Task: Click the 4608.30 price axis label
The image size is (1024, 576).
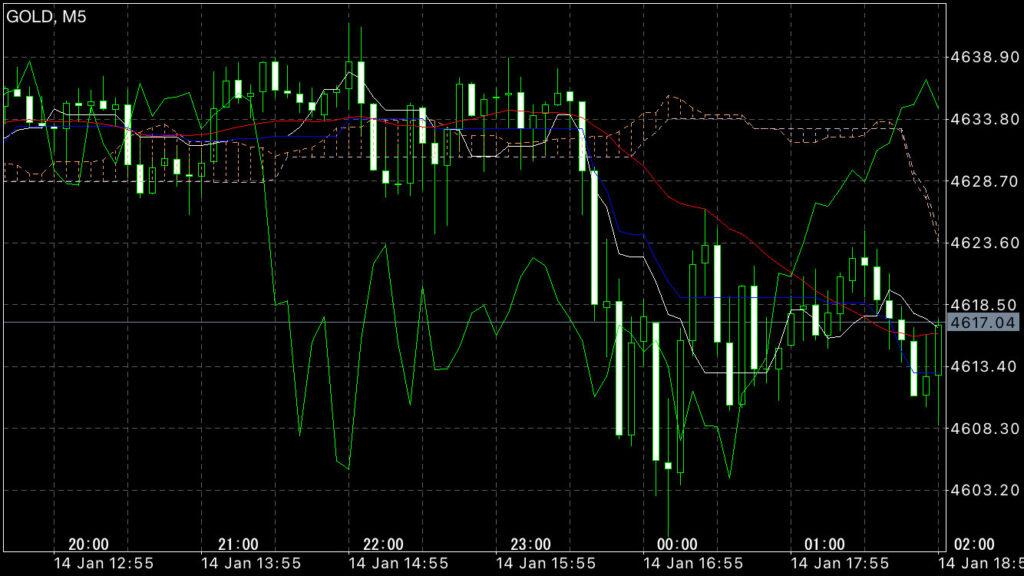Action: (982, 429)
